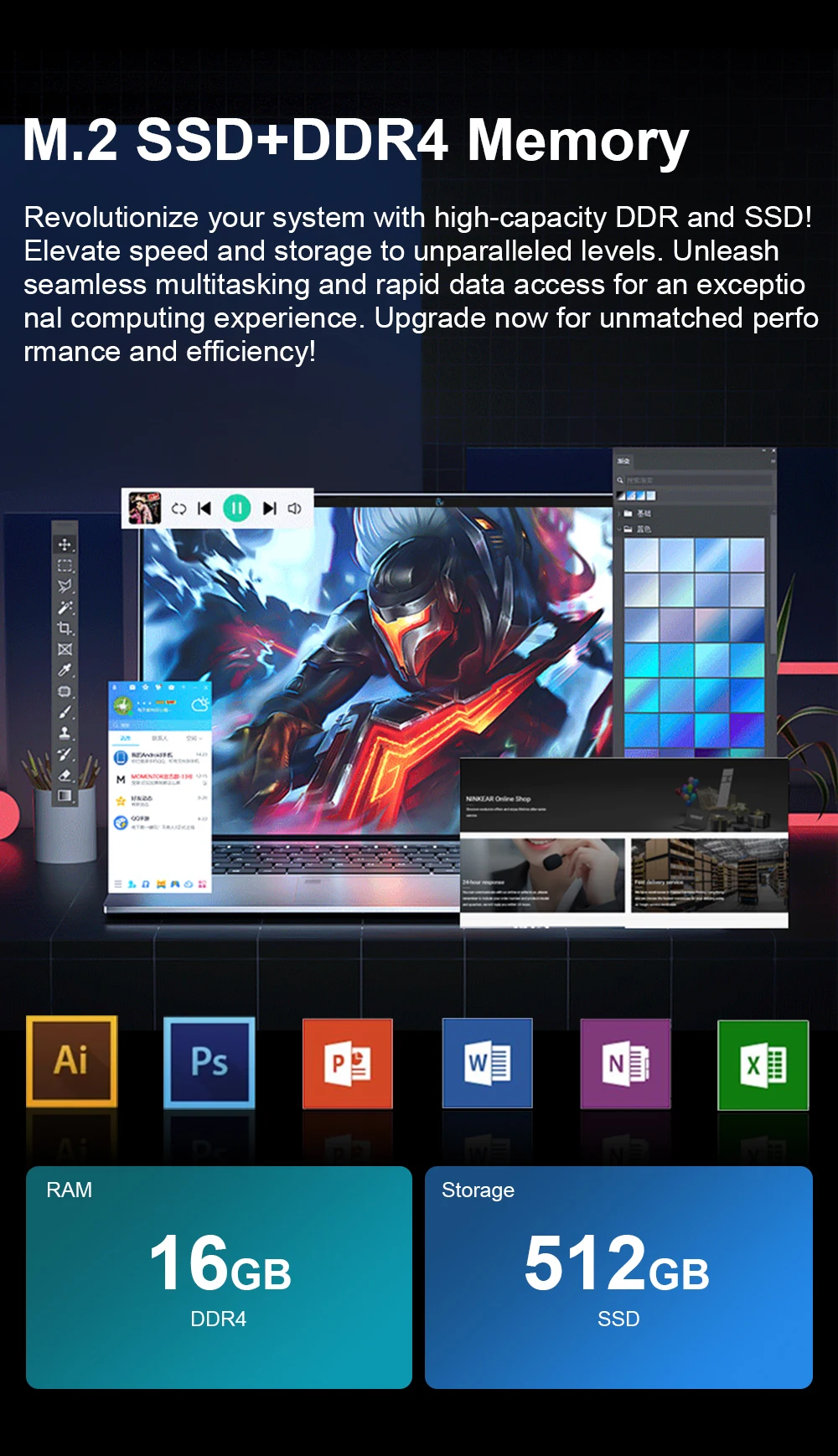Screen dimensions: 838x1456
Task: Select the Move tool in the toolbar
Action: click(65, 545)
